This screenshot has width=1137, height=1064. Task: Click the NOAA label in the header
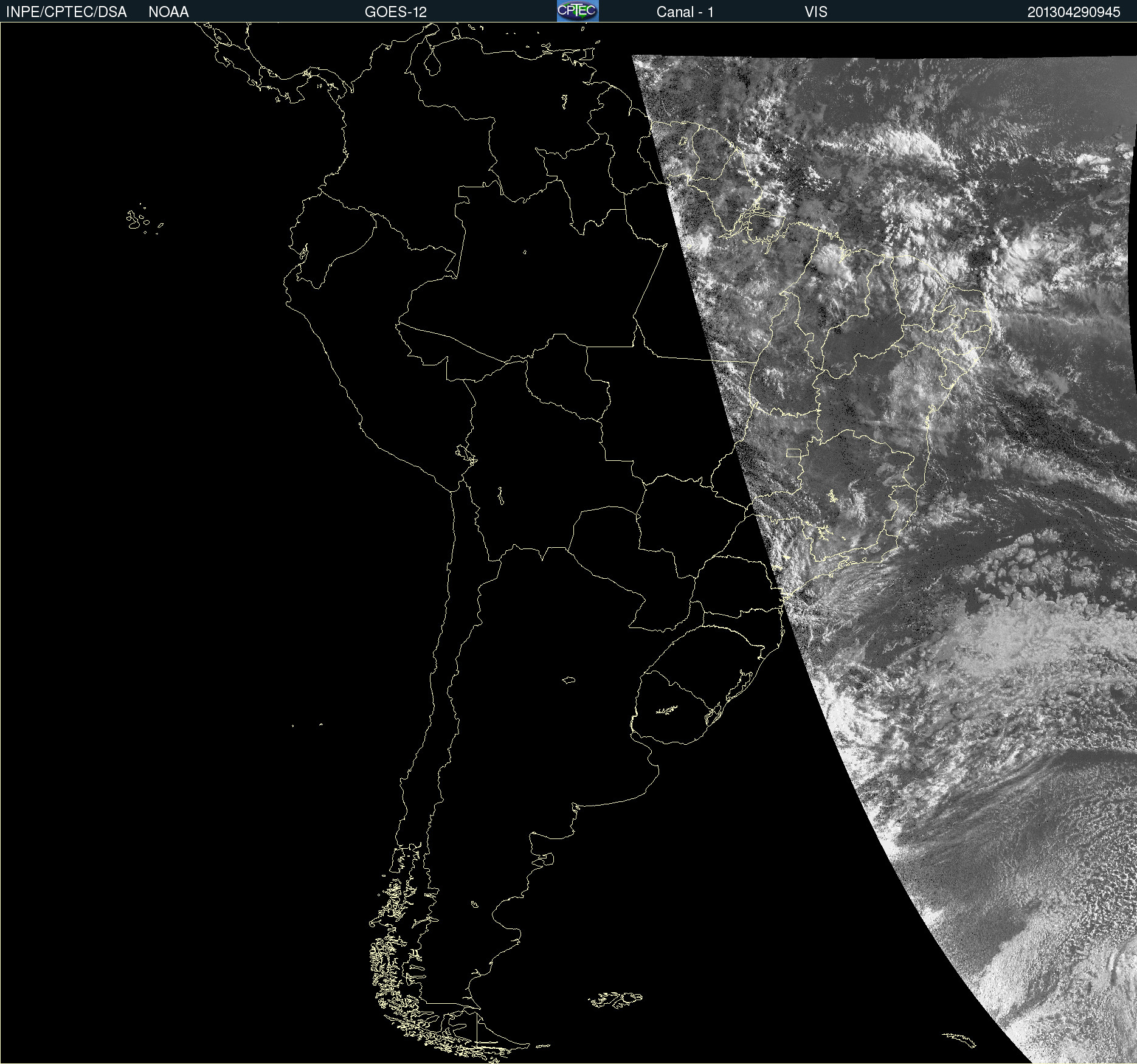tap(168, 12)
